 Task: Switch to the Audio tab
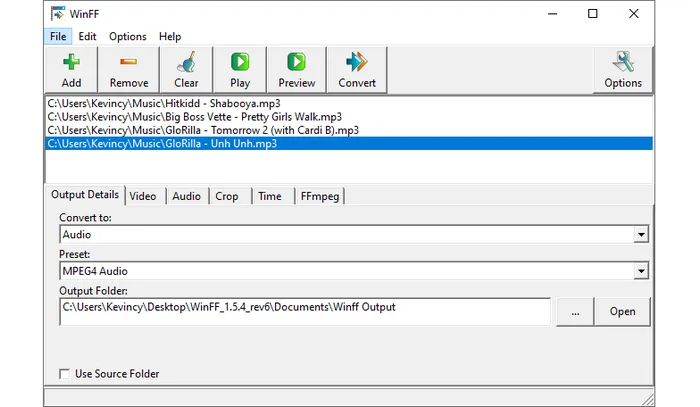pos(187,196)
